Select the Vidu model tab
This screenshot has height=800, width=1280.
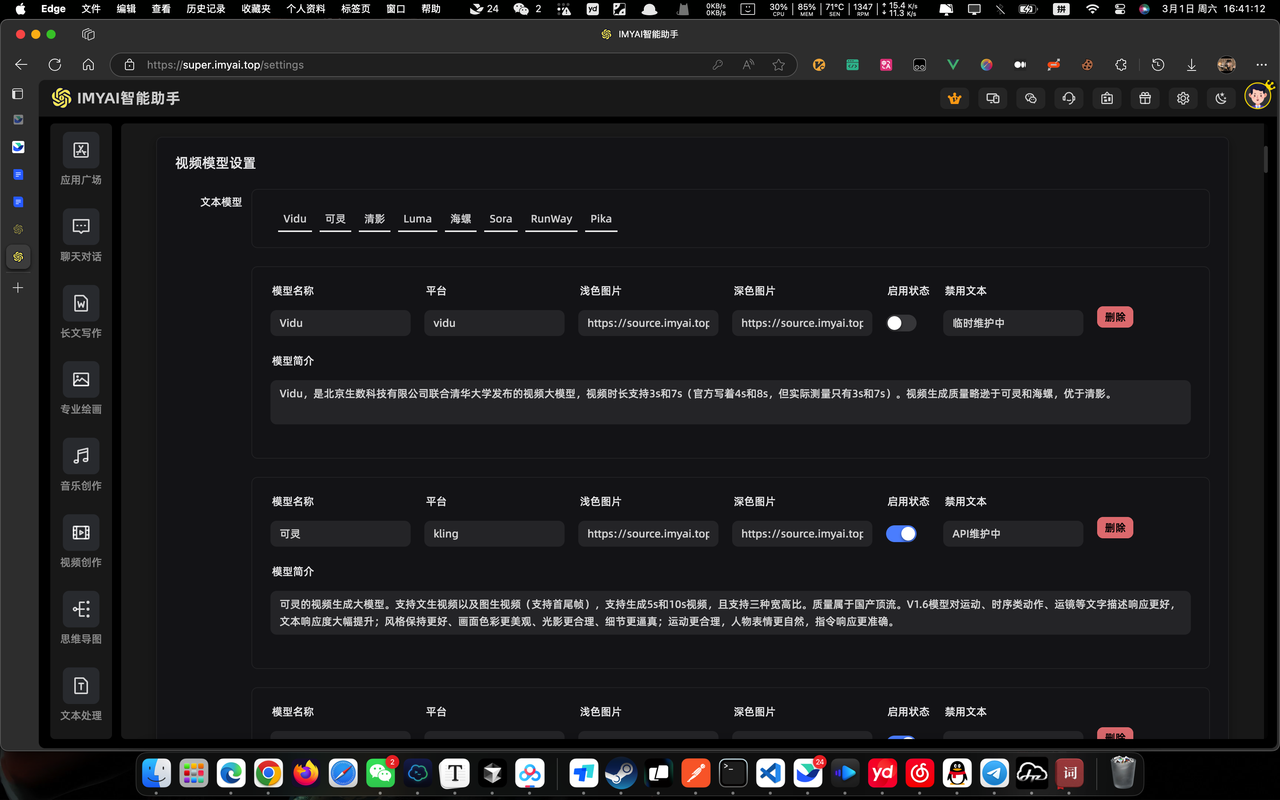click(295, 219)
